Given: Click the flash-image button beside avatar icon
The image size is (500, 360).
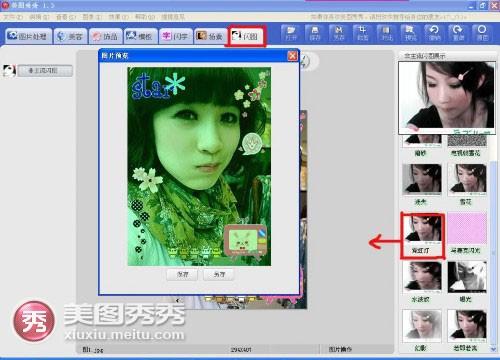Looking at the screenshot, I should 45,71.
